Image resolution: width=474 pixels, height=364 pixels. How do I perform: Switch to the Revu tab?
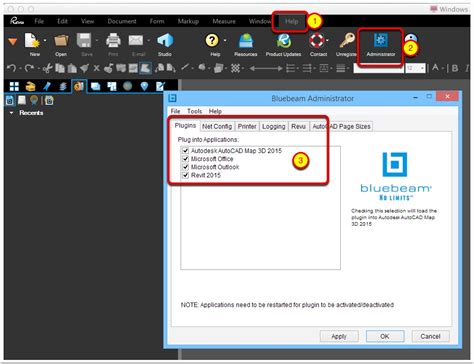(x=298, y=127)
